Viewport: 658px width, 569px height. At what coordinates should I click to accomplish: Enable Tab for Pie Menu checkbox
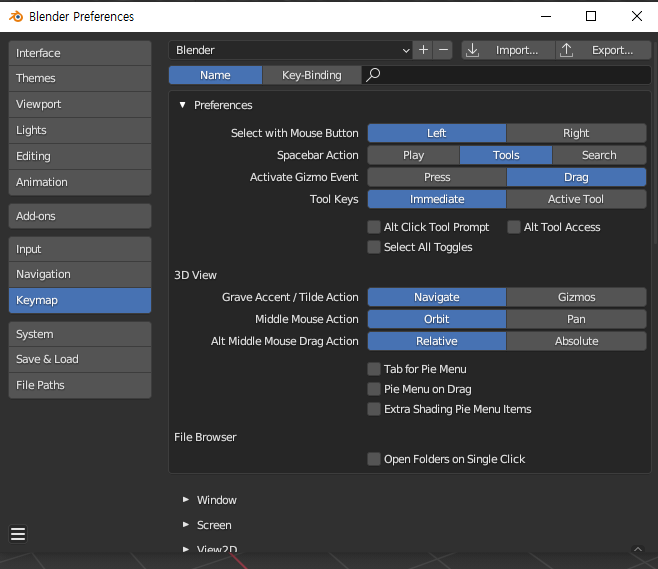click(373, 369)
